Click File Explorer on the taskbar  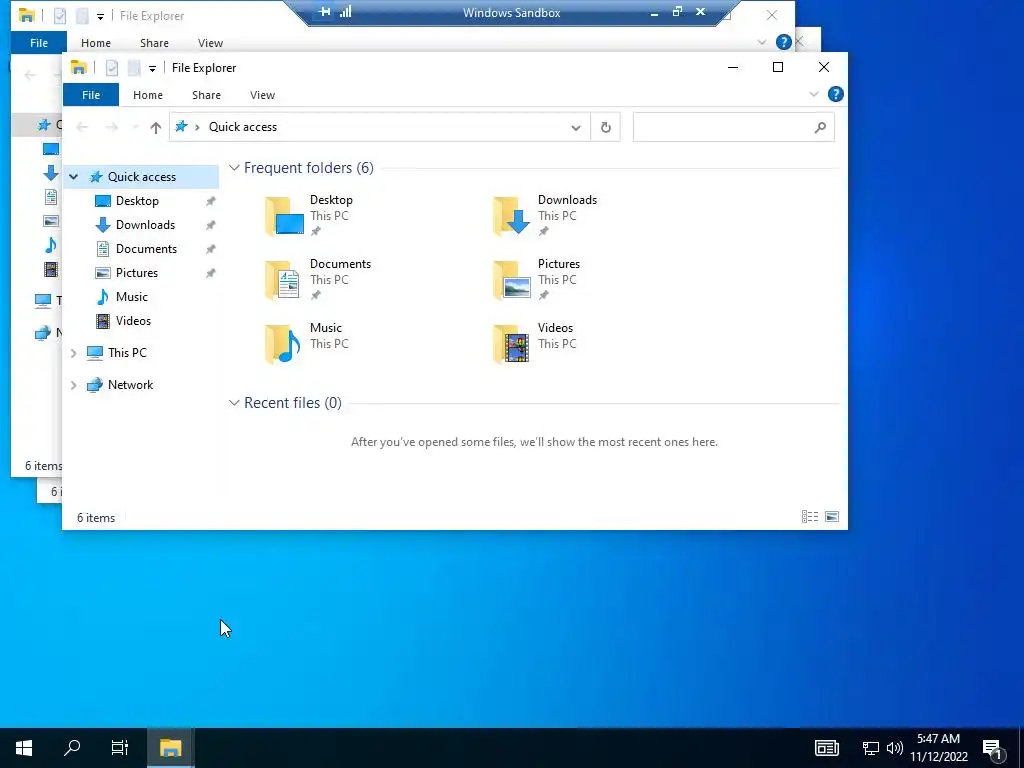(x=170, y=748)
